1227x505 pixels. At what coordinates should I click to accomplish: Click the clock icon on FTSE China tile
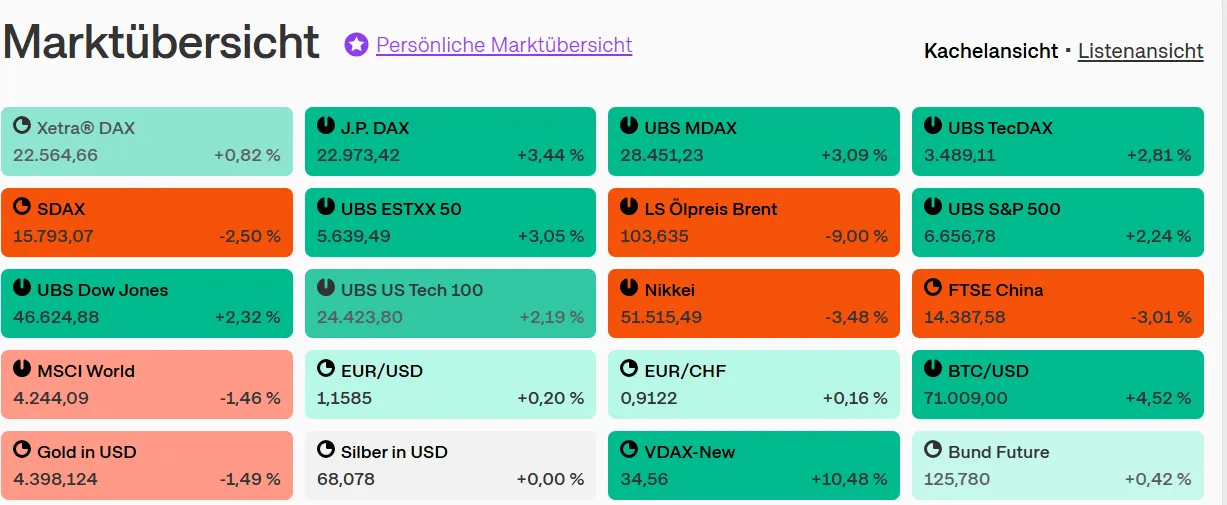point(932,288)
